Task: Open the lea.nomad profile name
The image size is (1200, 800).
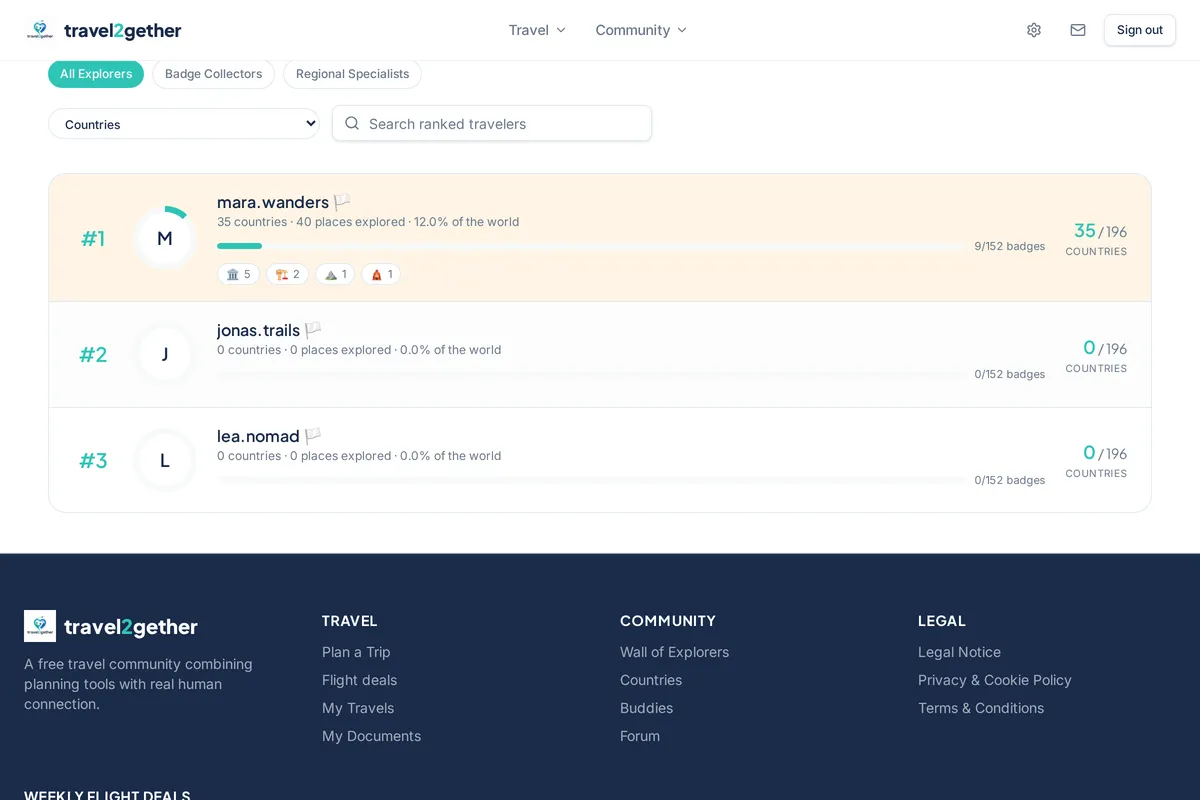Action: pos(258,436)
